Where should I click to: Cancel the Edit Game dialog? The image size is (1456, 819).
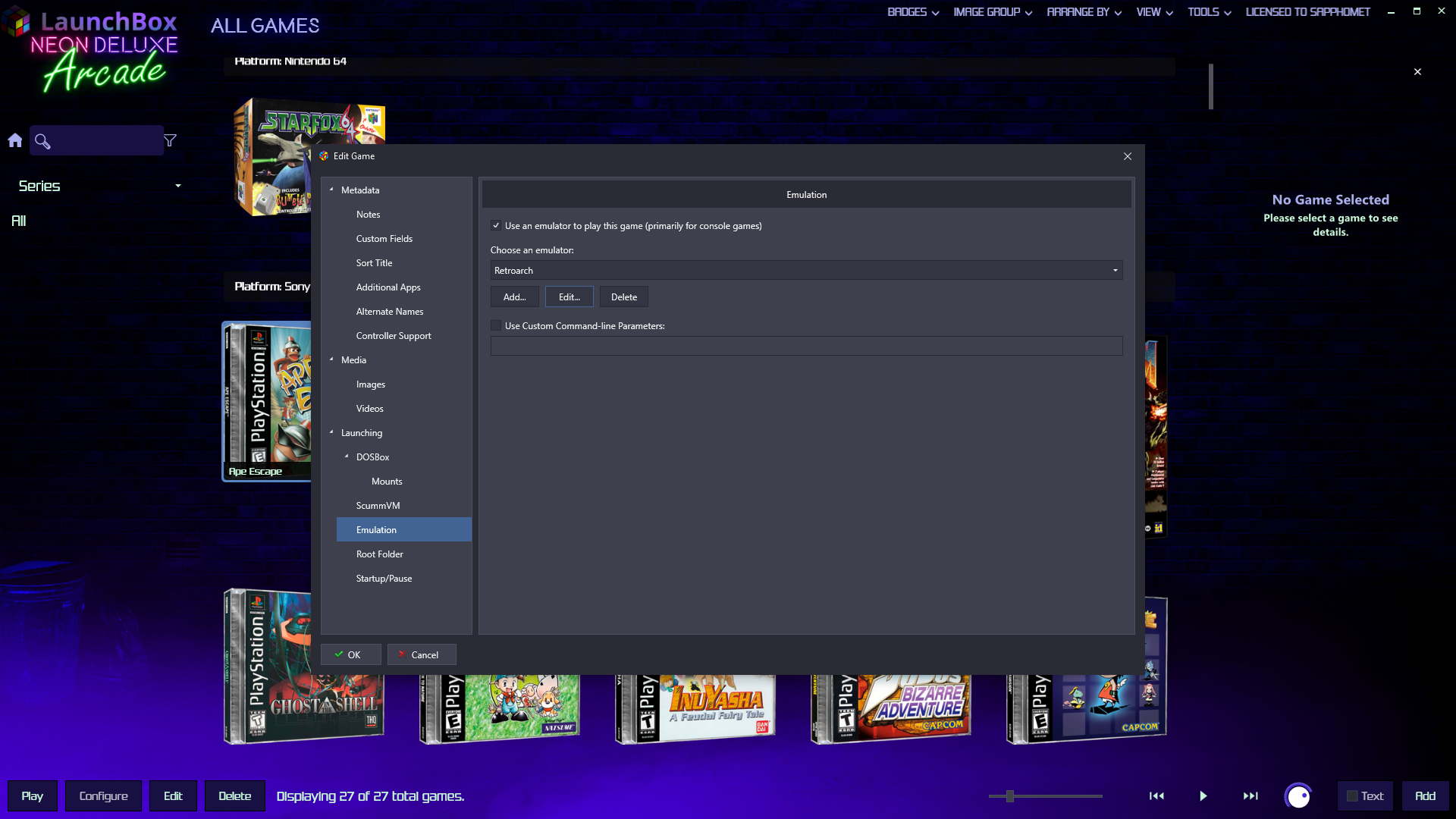click(422, 654)
